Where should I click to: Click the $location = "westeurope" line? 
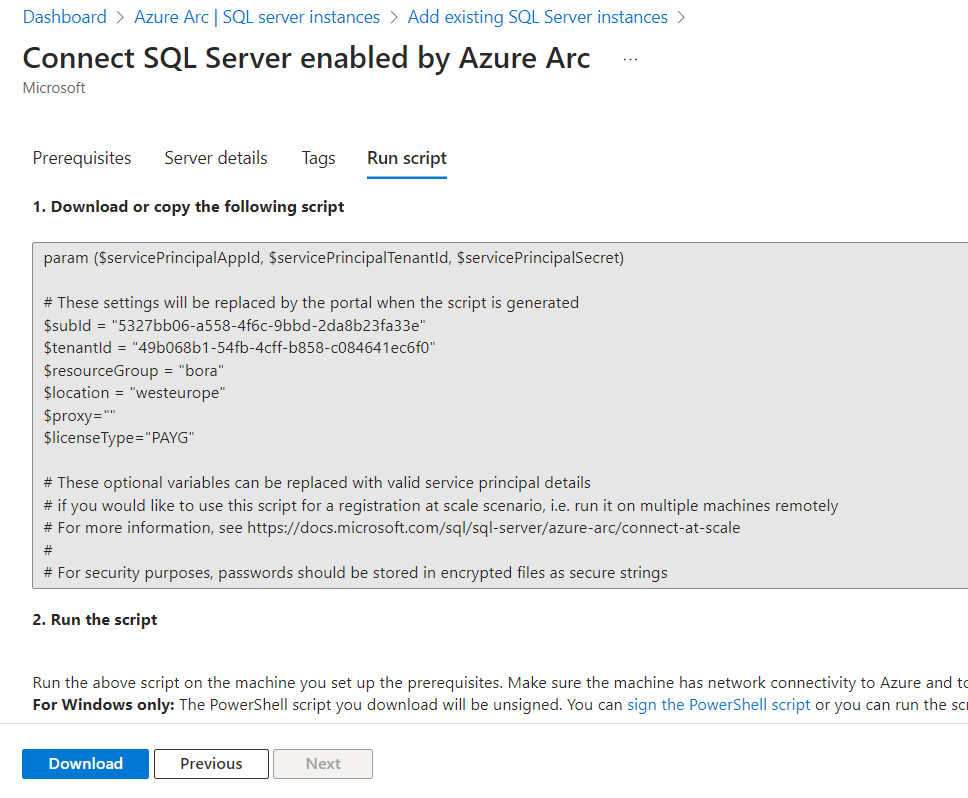pyautogui.click(x=134, y=392)
